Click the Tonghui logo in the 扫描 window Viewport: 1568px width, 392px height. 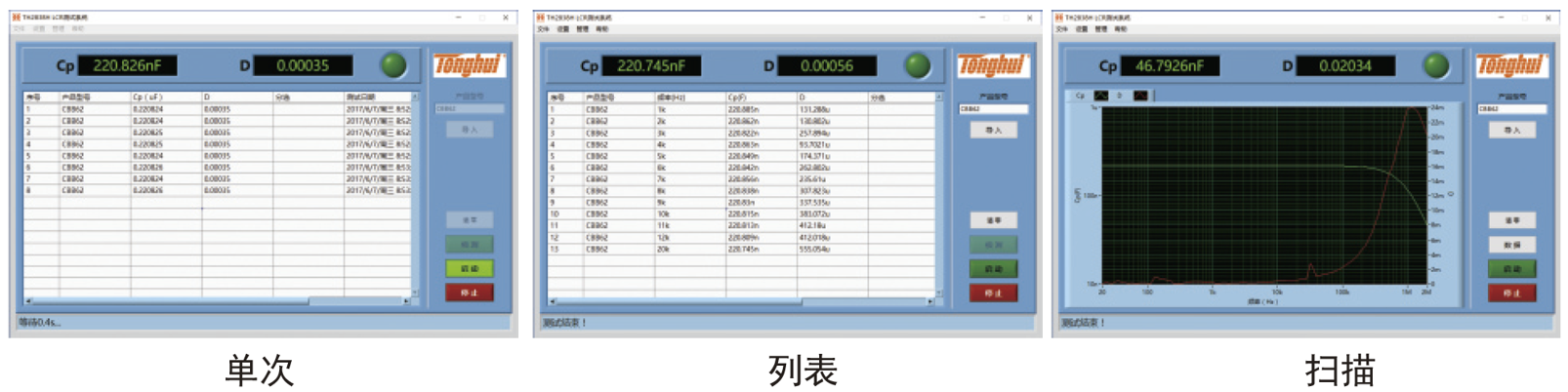point(1509,65)
